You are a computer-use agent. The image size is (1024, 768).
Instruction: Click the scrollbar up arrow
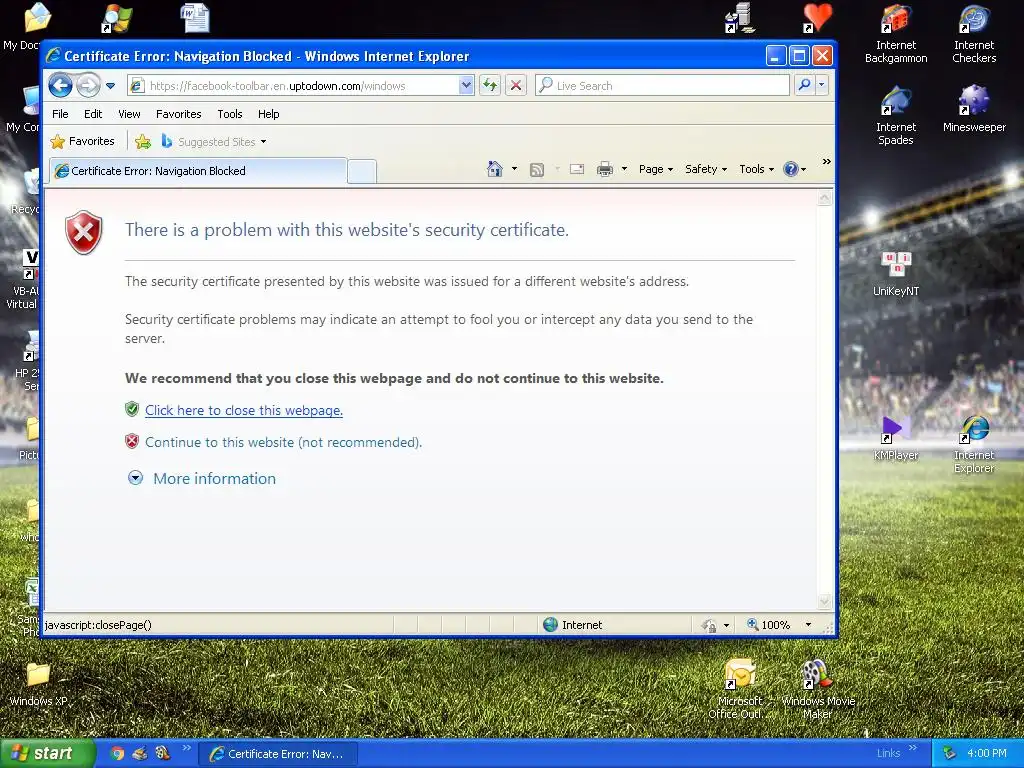pos(825,197)
